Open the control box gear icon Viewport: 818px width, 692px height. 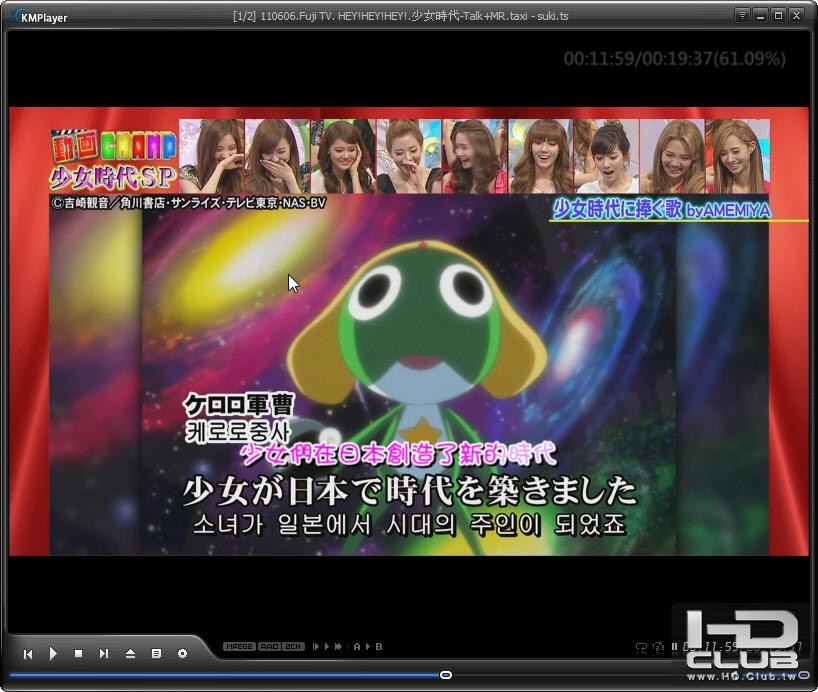(x=182, y=653)
